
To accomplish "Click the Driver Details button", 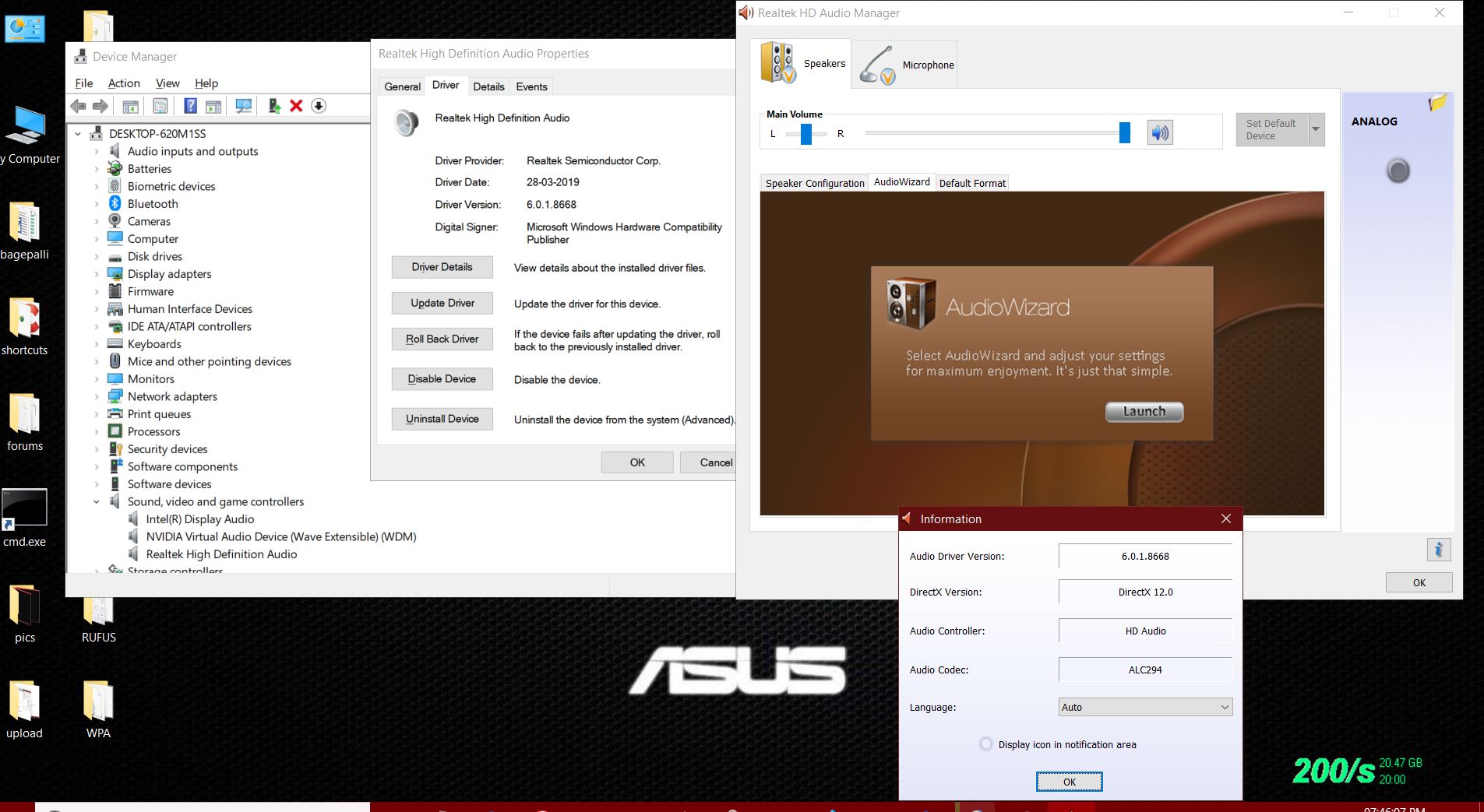I will pyautogui.click(x=442, y=267).
